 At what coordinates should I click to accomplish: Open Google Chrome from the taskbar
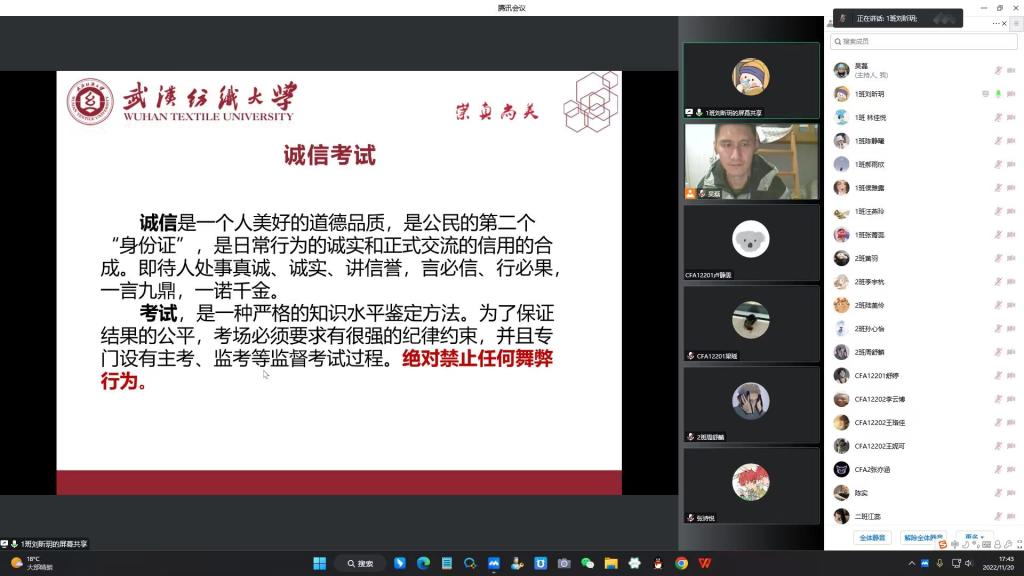(x=681, y=563)
